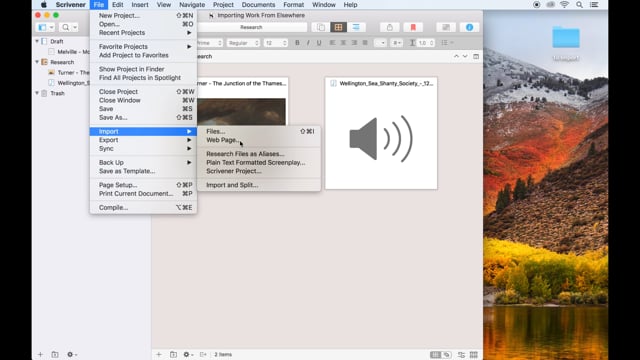Click the Composition Mode toolbar icon
This screenshot has height=360, width=640.
pyautogui.click(x=446, y=27)
